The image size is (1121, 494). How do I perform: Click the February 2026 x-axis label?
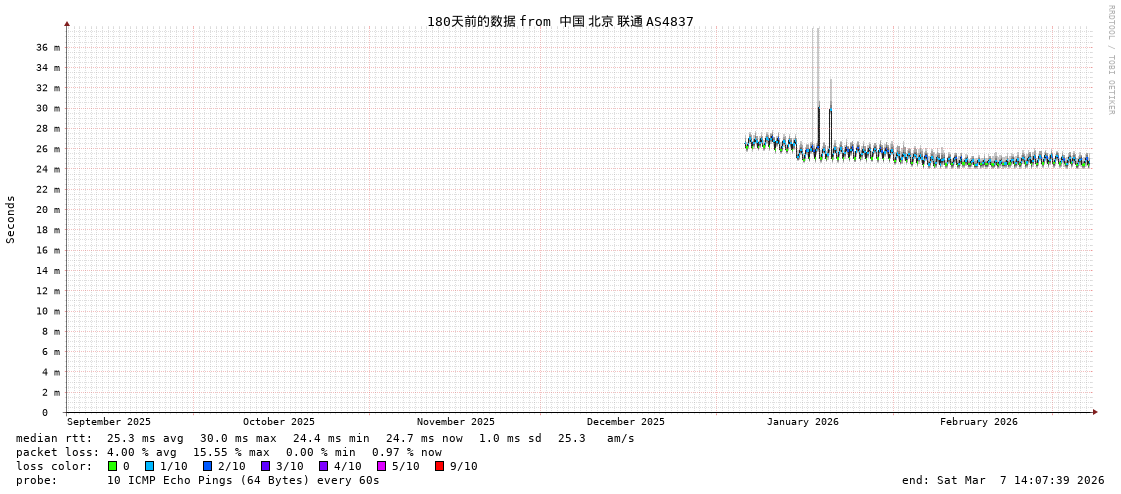coord(978,422)
